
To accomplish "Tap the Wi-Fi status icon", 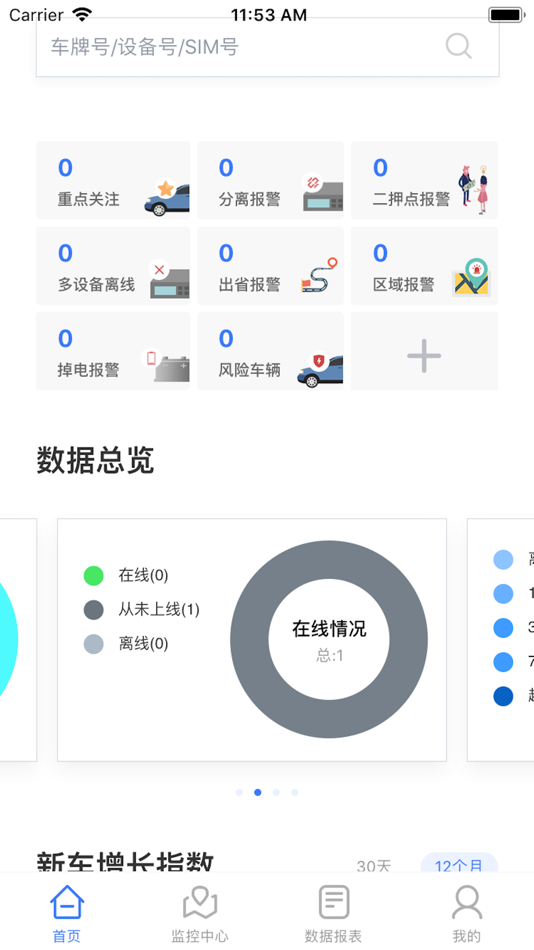I will (82, 14).
